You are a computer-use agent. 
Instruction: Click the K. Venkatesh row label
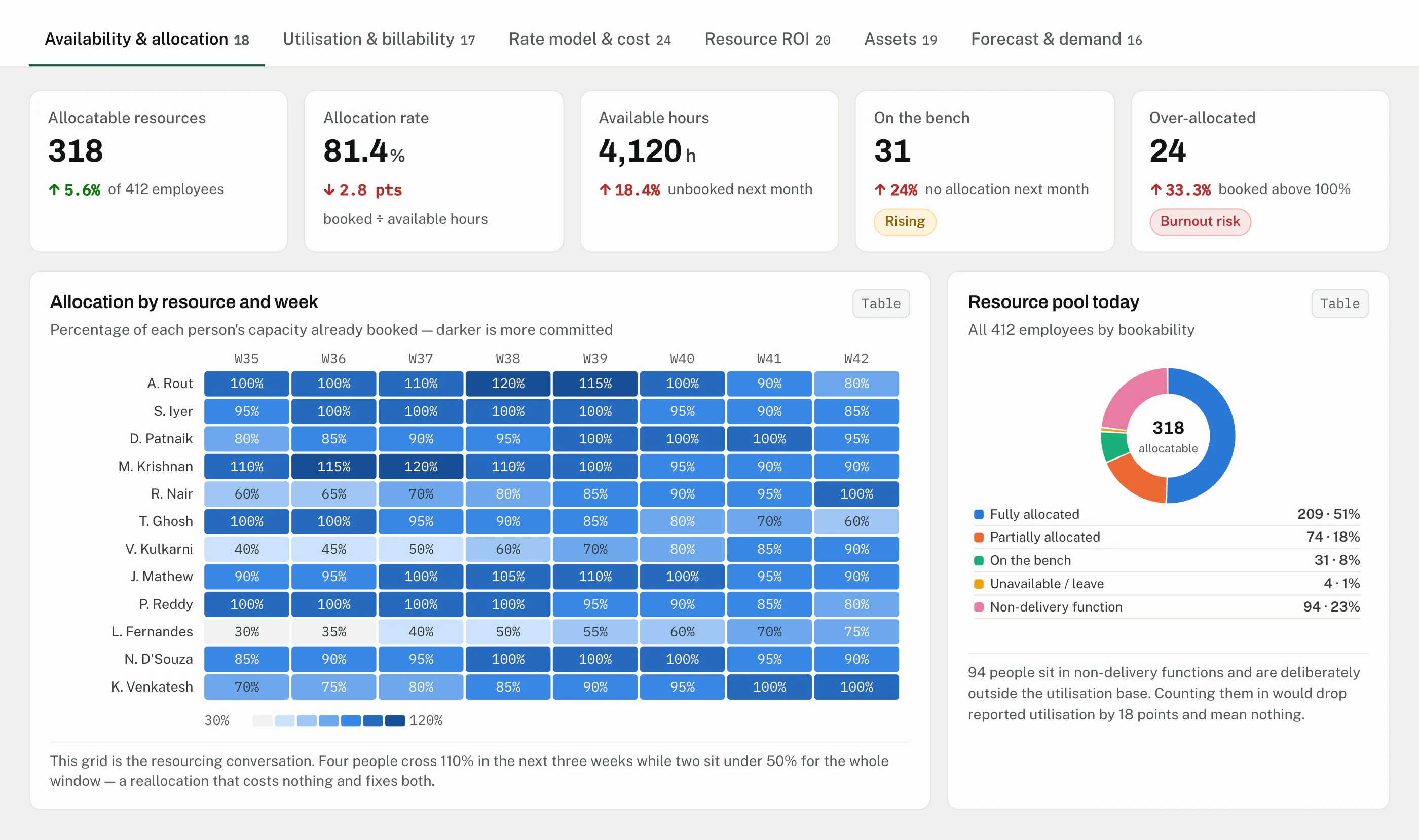(152, 687)
